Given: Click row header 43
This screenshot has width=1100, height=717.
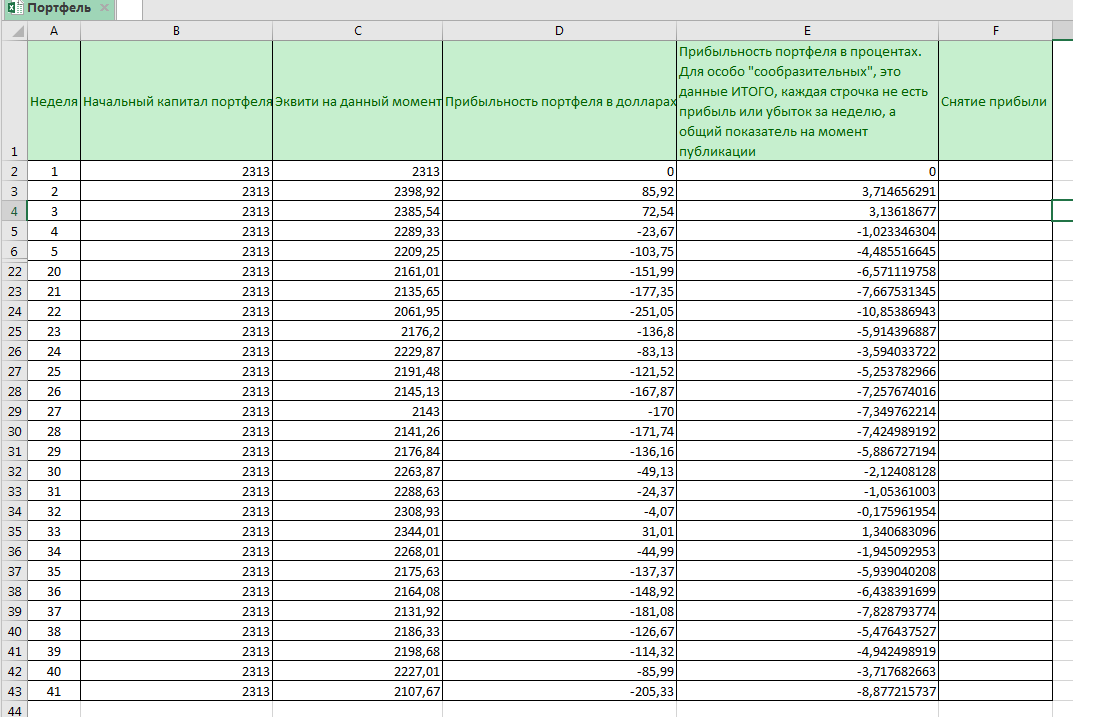Looking at the screenshot, I should tap(13, 691).
